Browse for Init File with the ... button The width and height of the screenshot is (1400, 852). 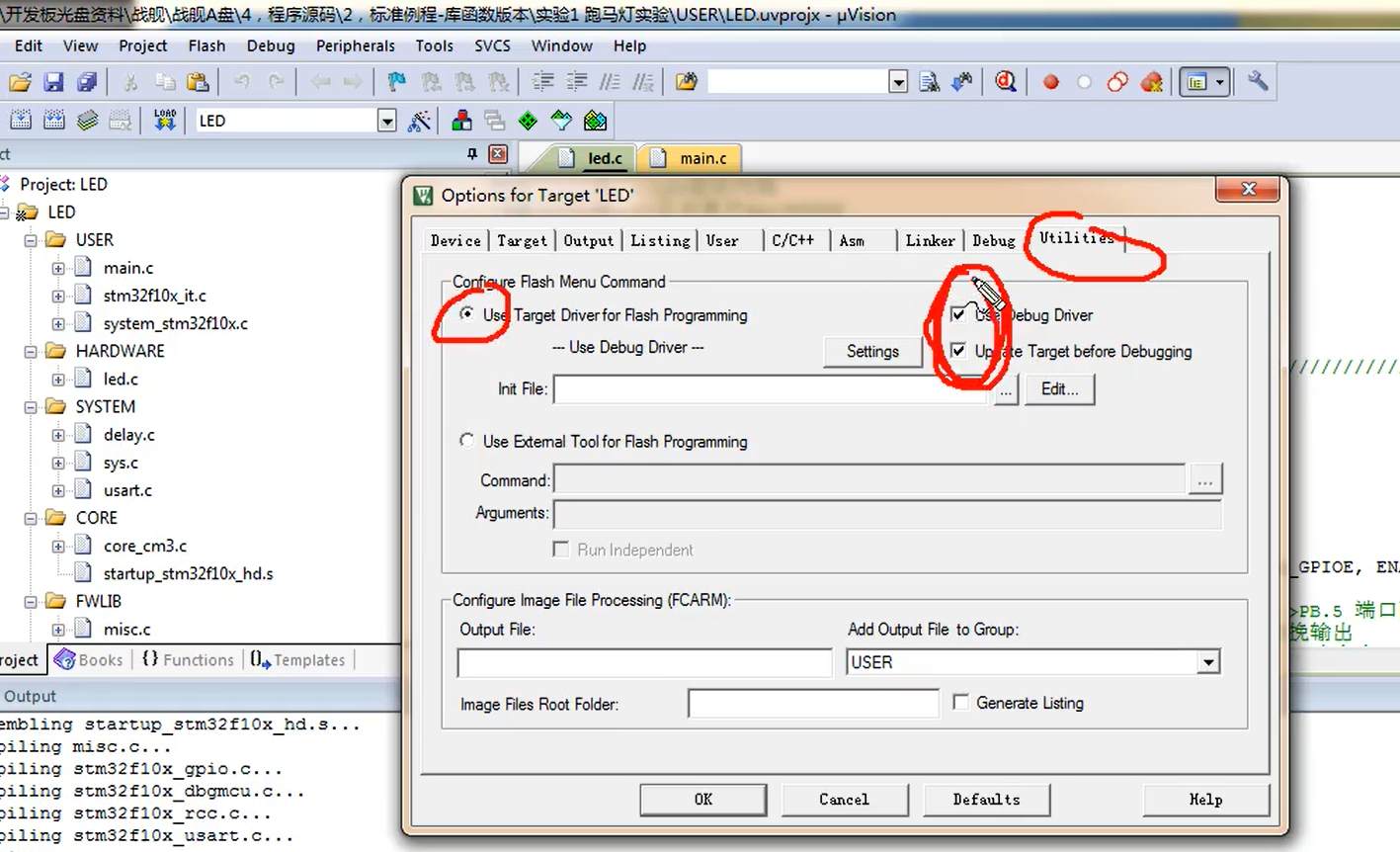(1006, 390)
